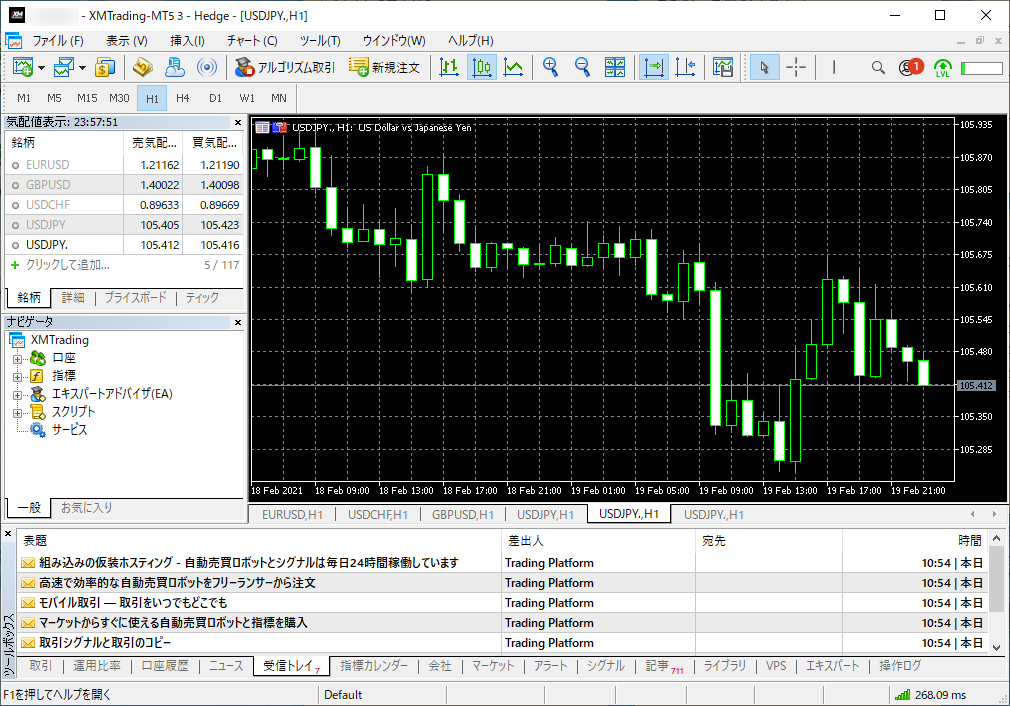Open 表示 (V) menu

pyautogui.click(x=127, y=41)
